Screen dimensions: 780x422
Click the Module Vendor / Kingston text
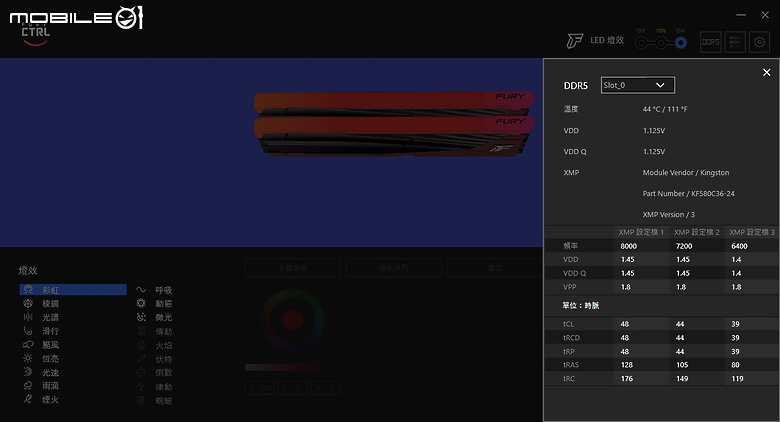686,173
